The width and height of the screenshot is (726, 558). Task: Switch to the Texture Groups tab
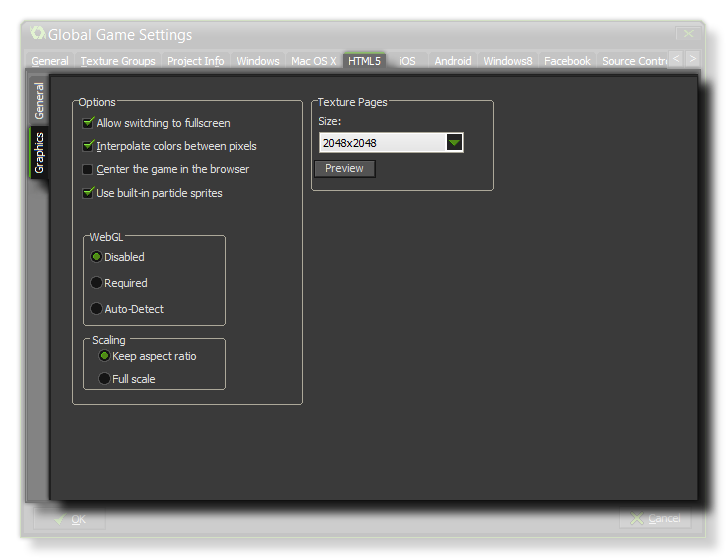point(118,61)
